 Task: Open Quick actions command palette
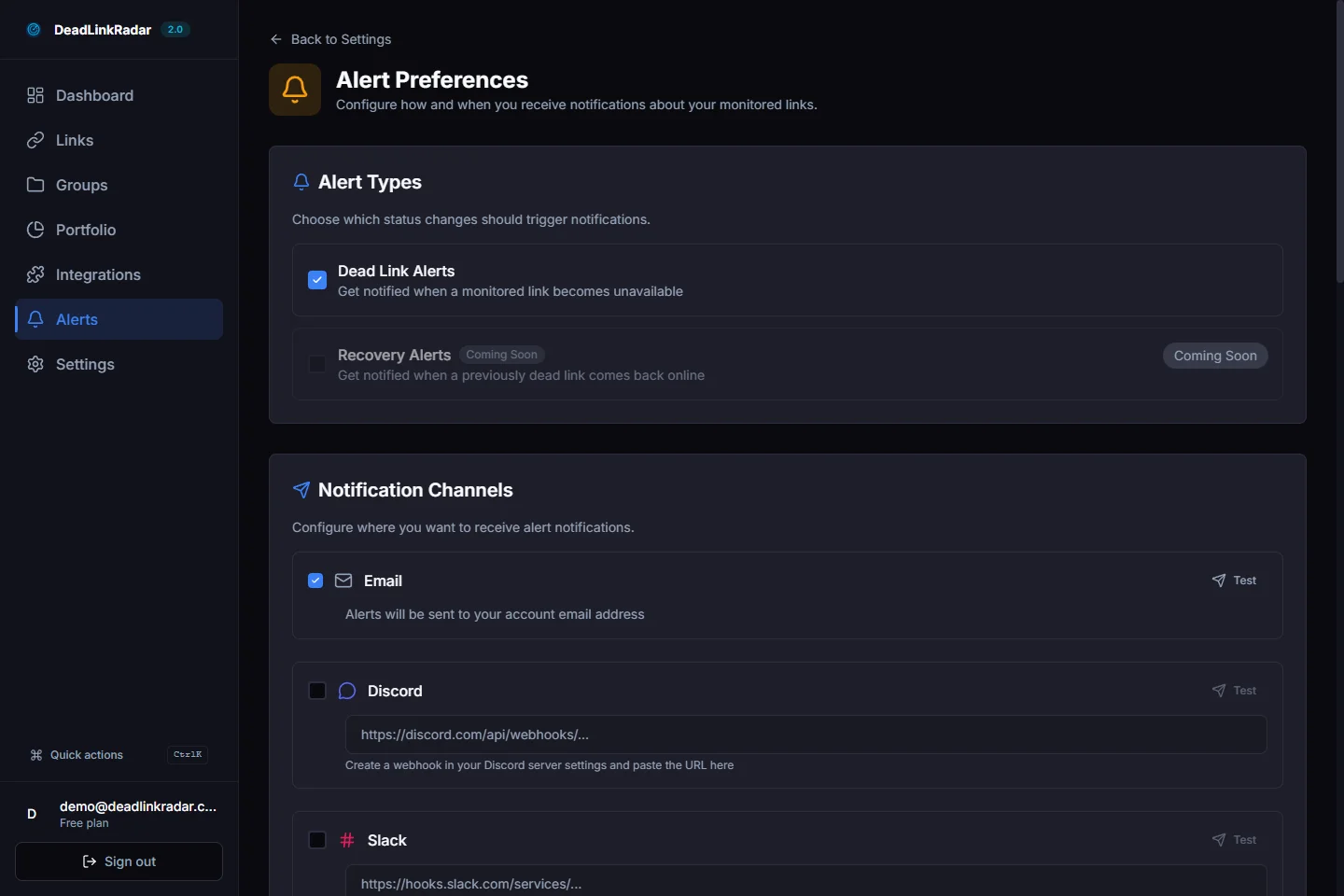(x=87, y=755)
